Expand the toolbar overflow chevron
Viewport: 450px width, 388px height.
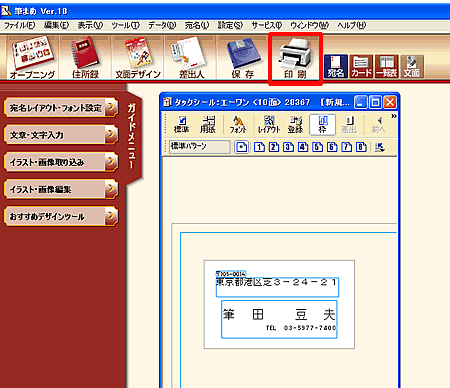(394, 116)
